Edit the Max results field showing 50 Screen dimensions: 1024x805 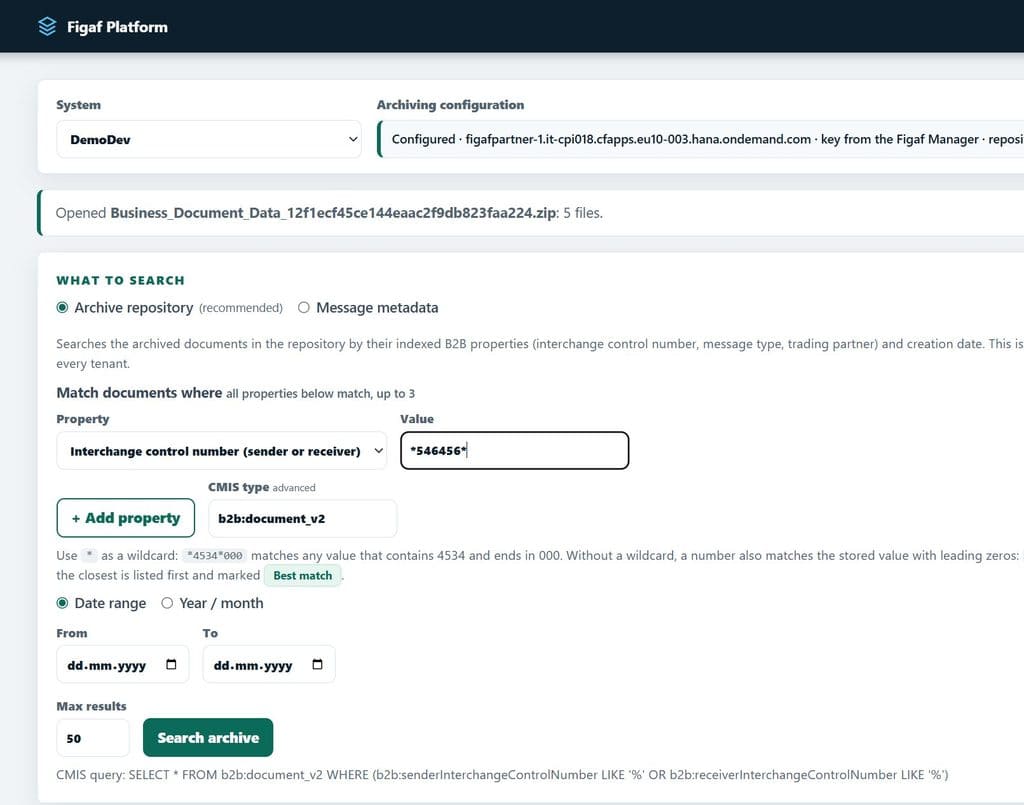[93, 738]
